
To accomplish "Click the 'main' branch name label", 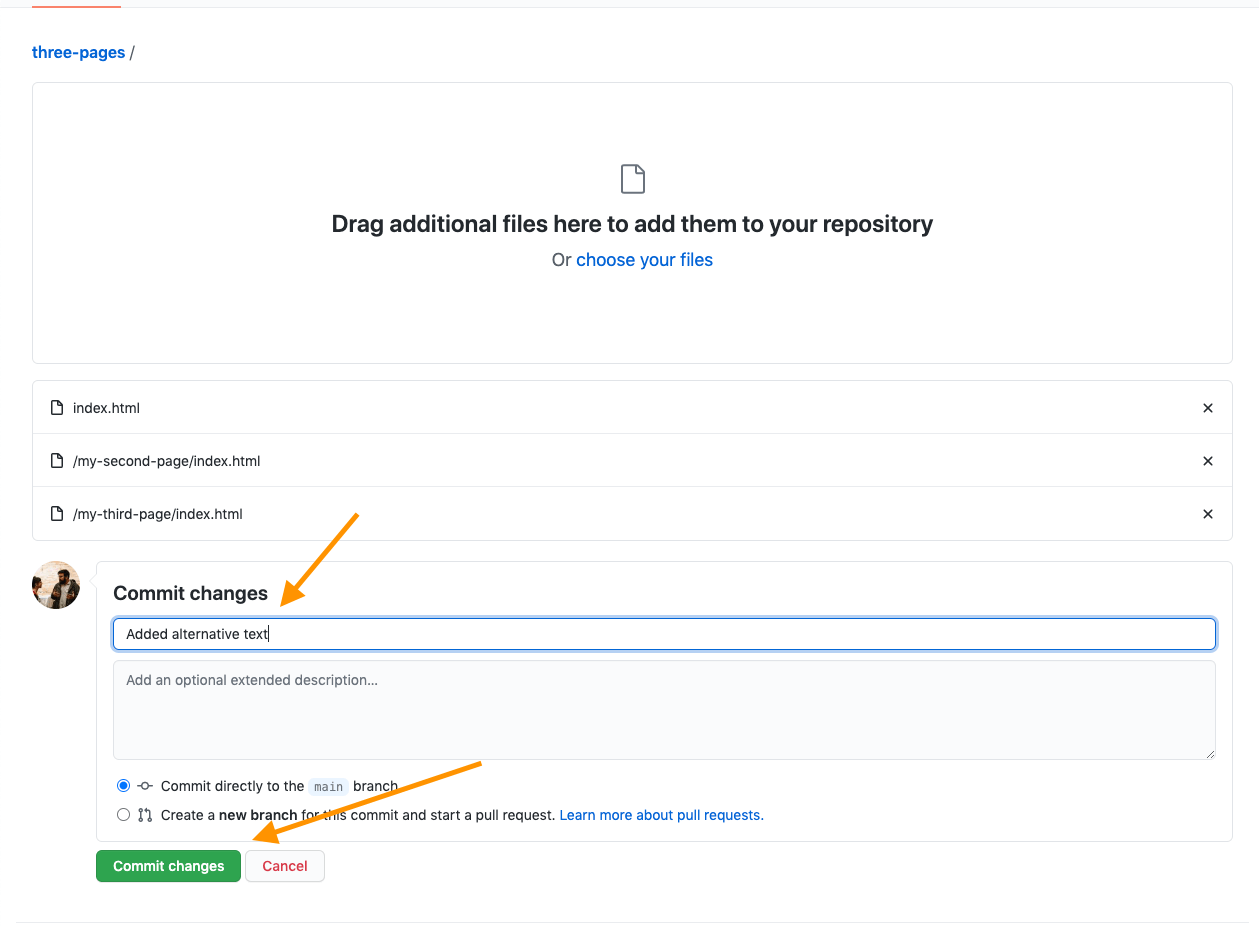I will (328, 787).
